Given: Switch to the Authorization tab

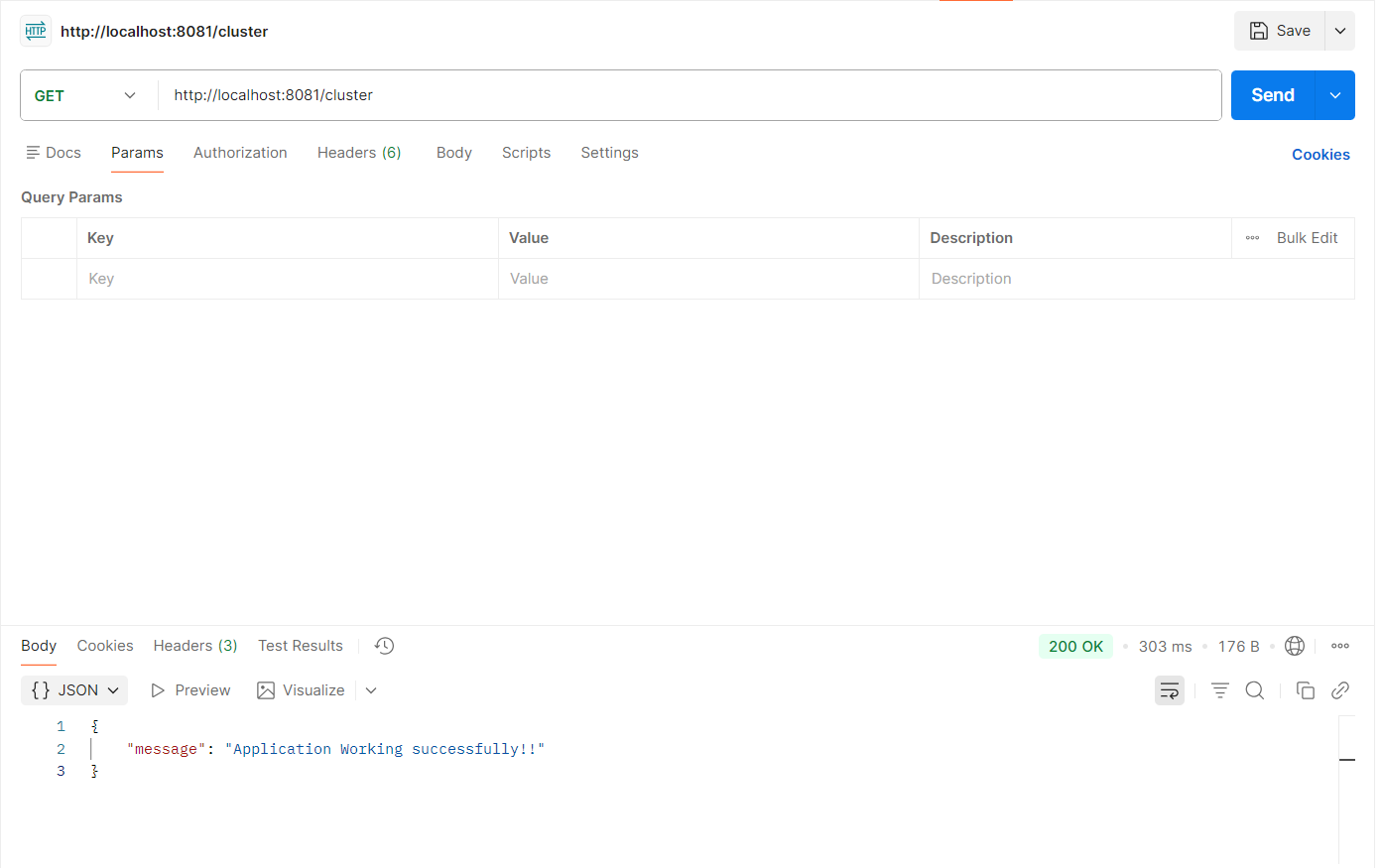Looking at the screenshot, I should [x=240, y=153].
